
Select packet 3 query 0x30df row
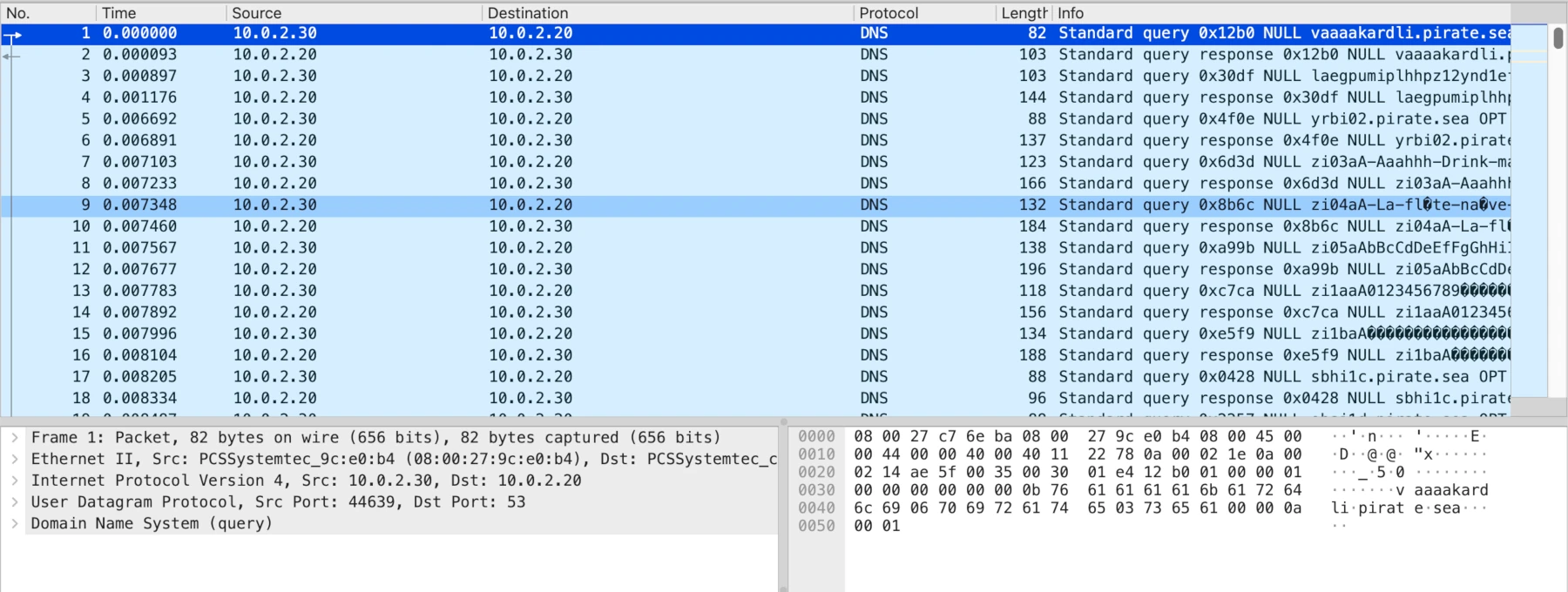[756, 76]
